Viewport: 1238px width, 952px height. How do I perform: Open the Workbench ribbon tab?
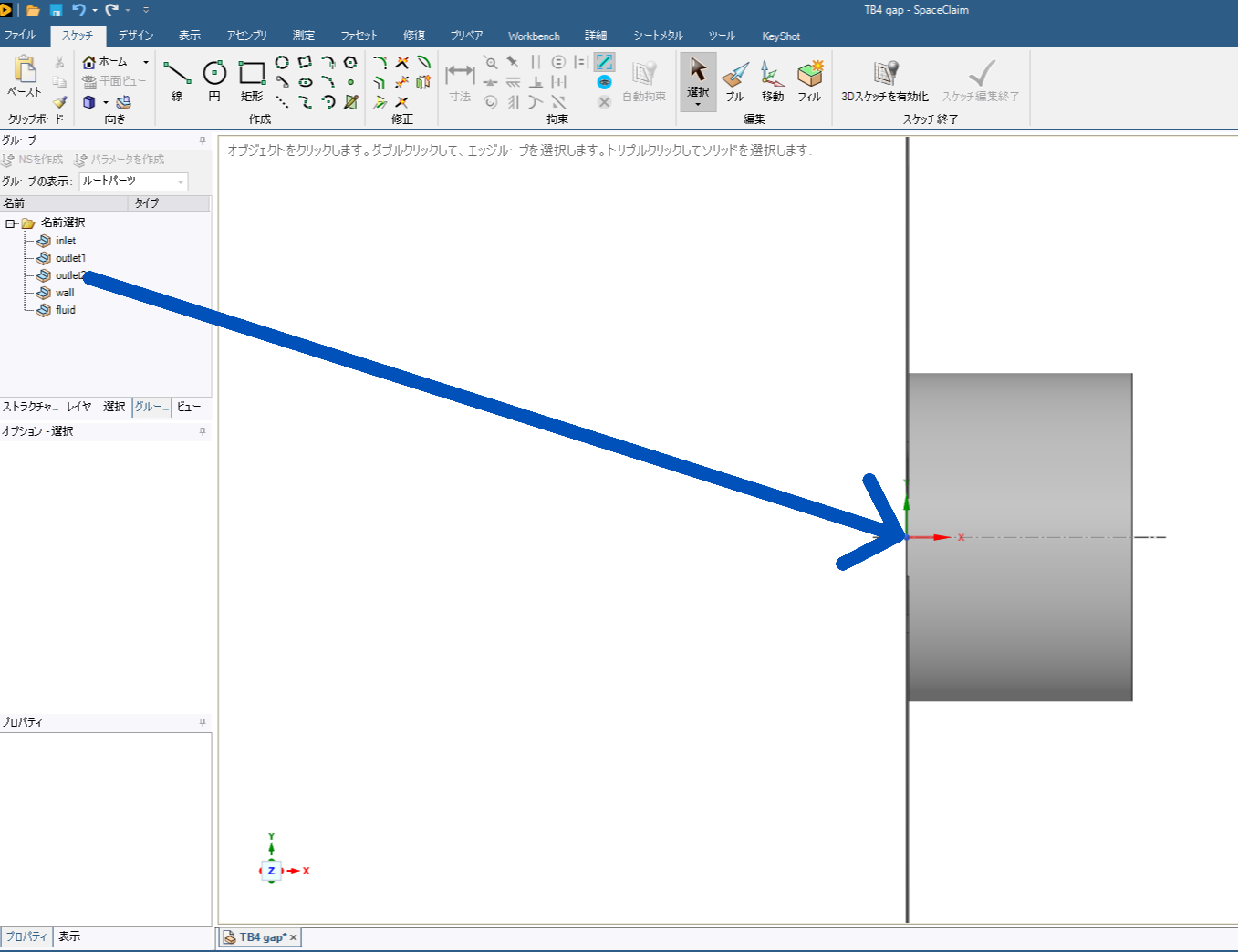click(534, 36)
